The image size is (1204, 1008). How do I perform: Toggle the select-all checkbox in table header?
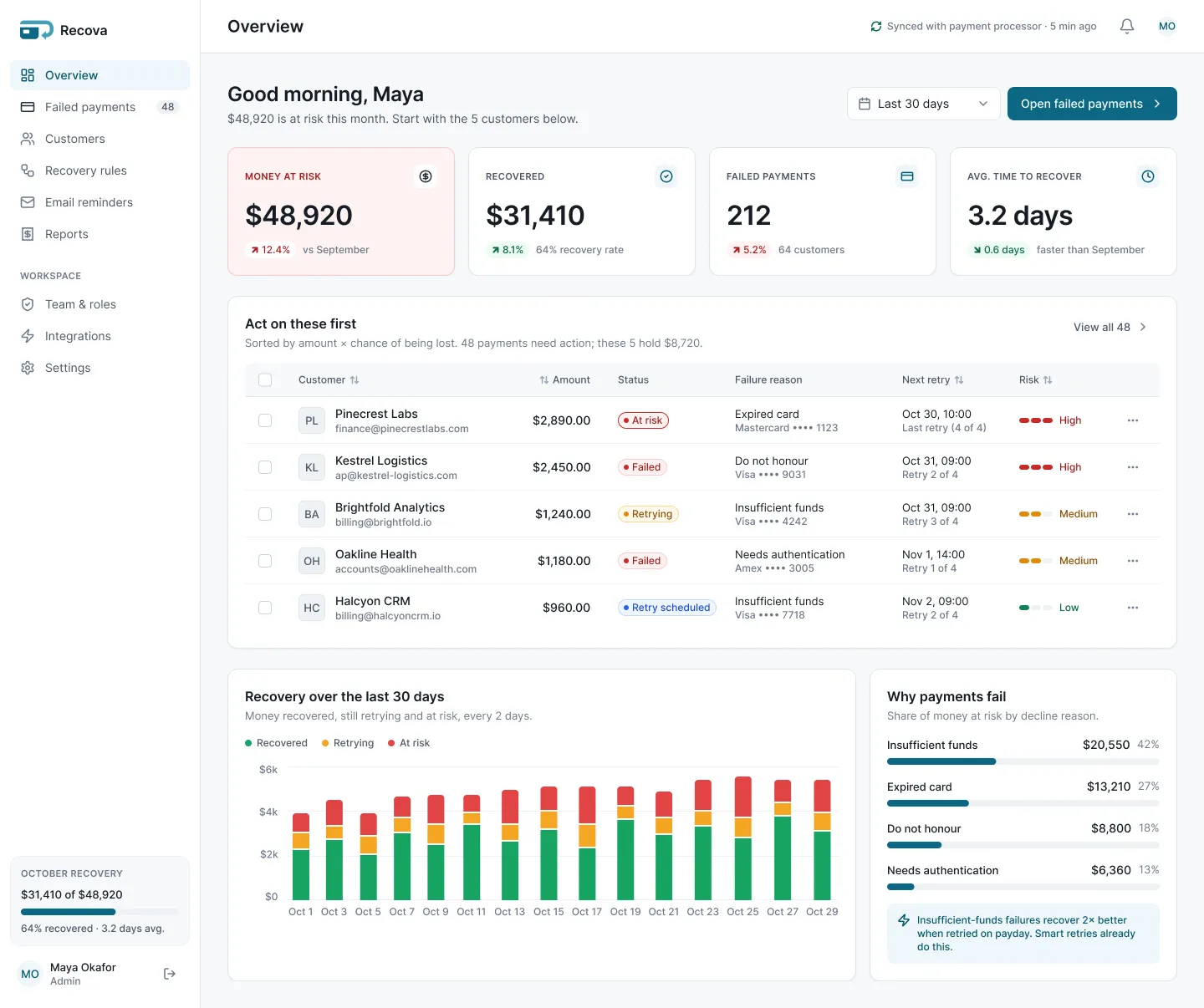pos(265,380)
